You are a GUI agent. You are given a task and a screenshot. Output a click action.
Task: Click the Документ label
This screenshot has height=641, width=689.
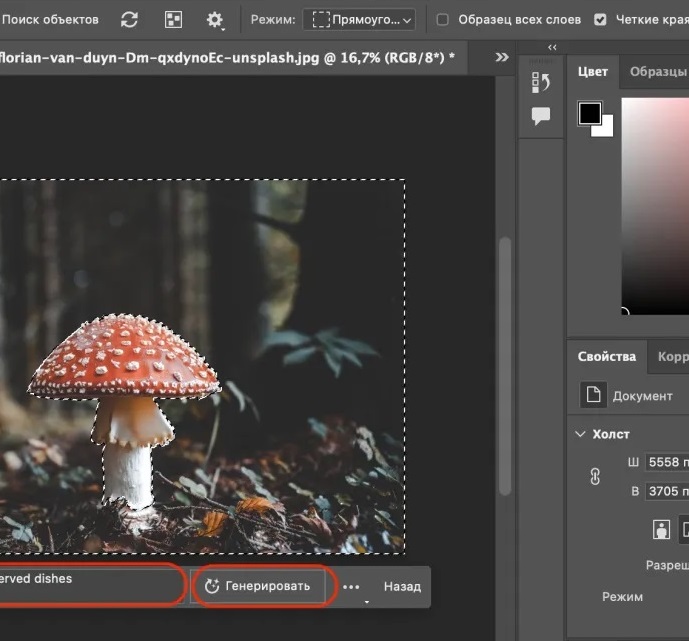coord(642,396)
